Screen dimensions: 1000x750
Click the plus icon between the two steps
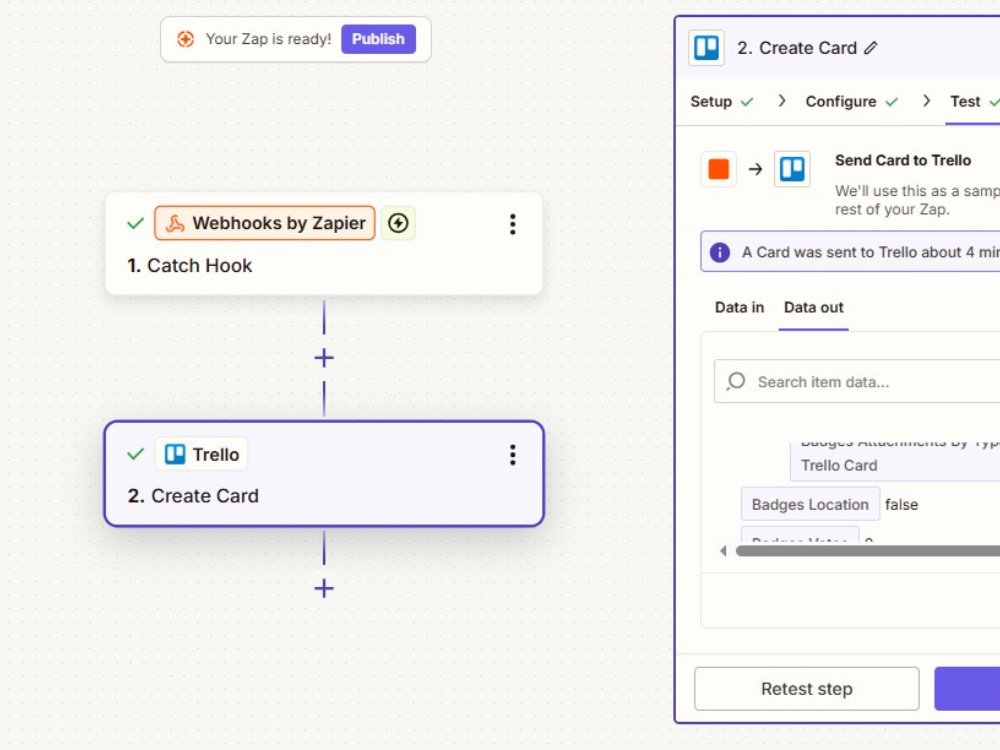coord(324,358)
